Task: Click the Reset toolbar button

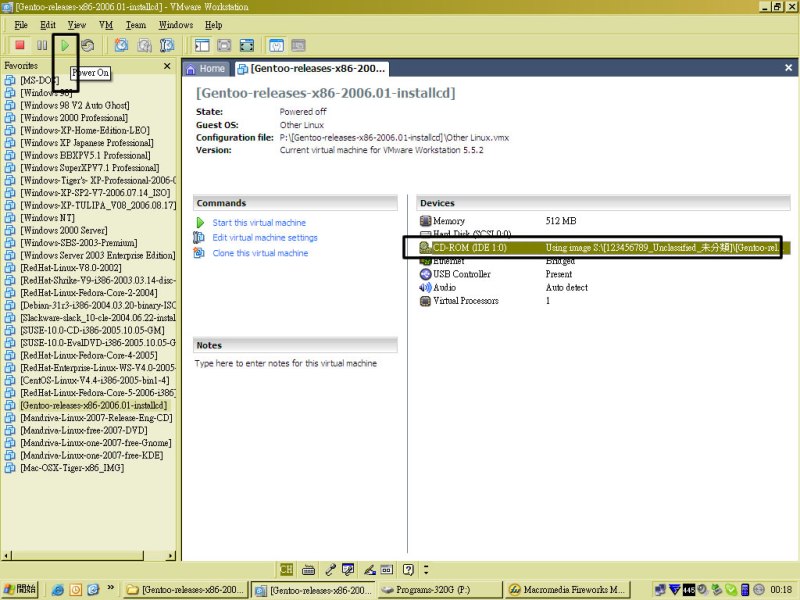Action: tap(88, 45)
